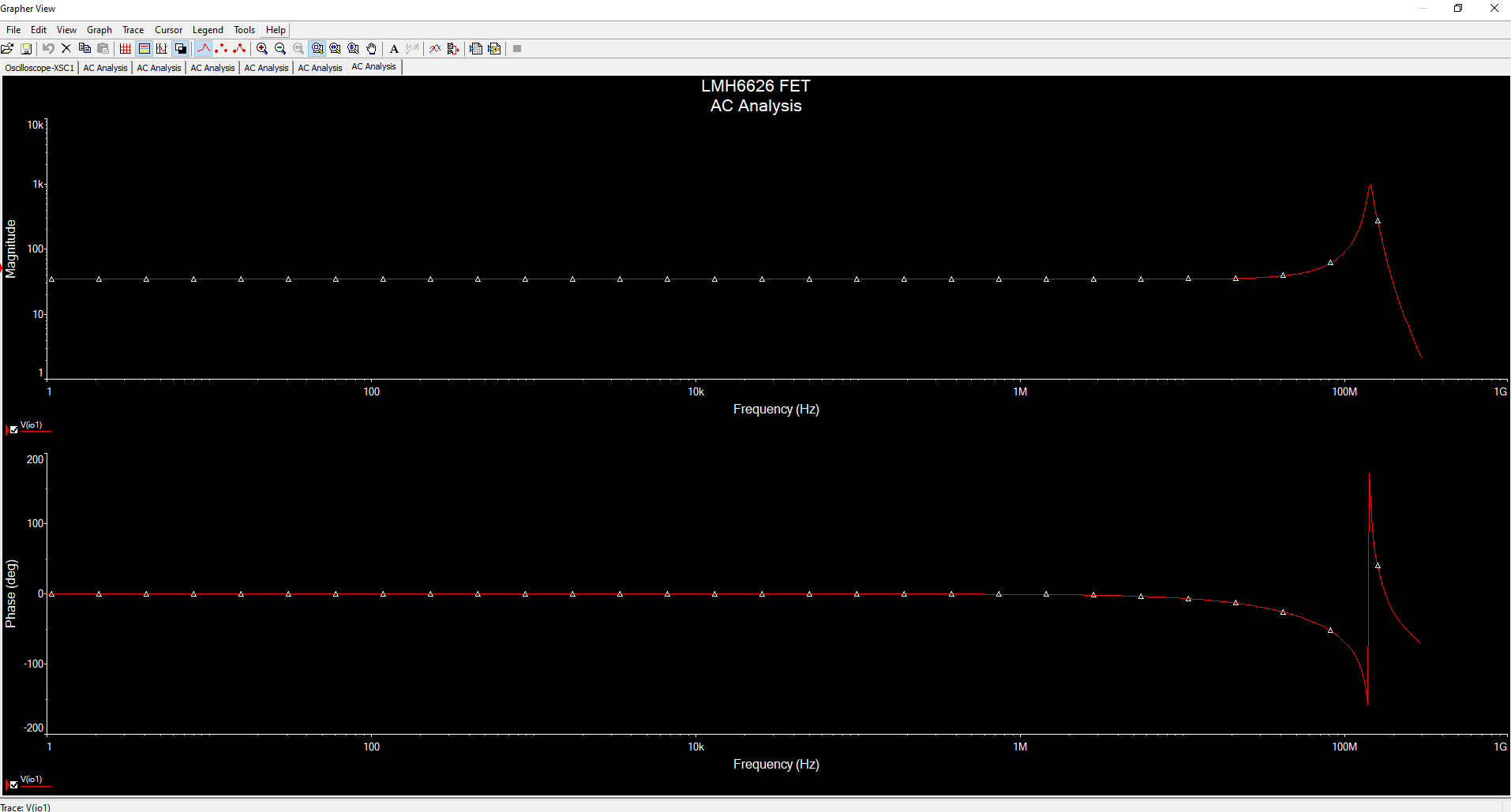Click the greyed-out zoom restore magnifier icon
The height and width of the screenshot is (812, 1511).
click(x=298, y=49)
